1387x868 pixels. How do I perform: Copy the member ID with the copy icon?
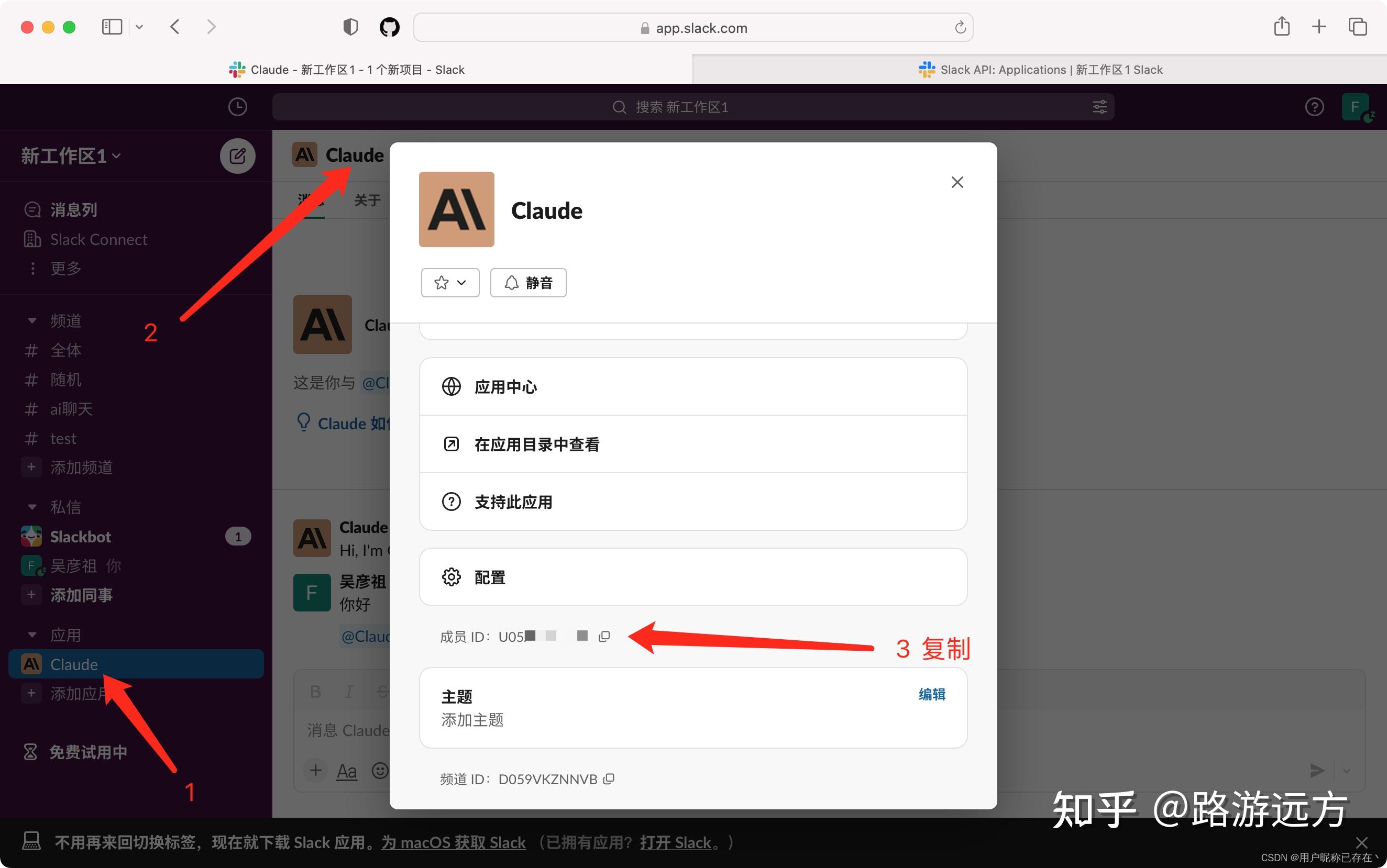pyautogui.click(x=603, y=636)
